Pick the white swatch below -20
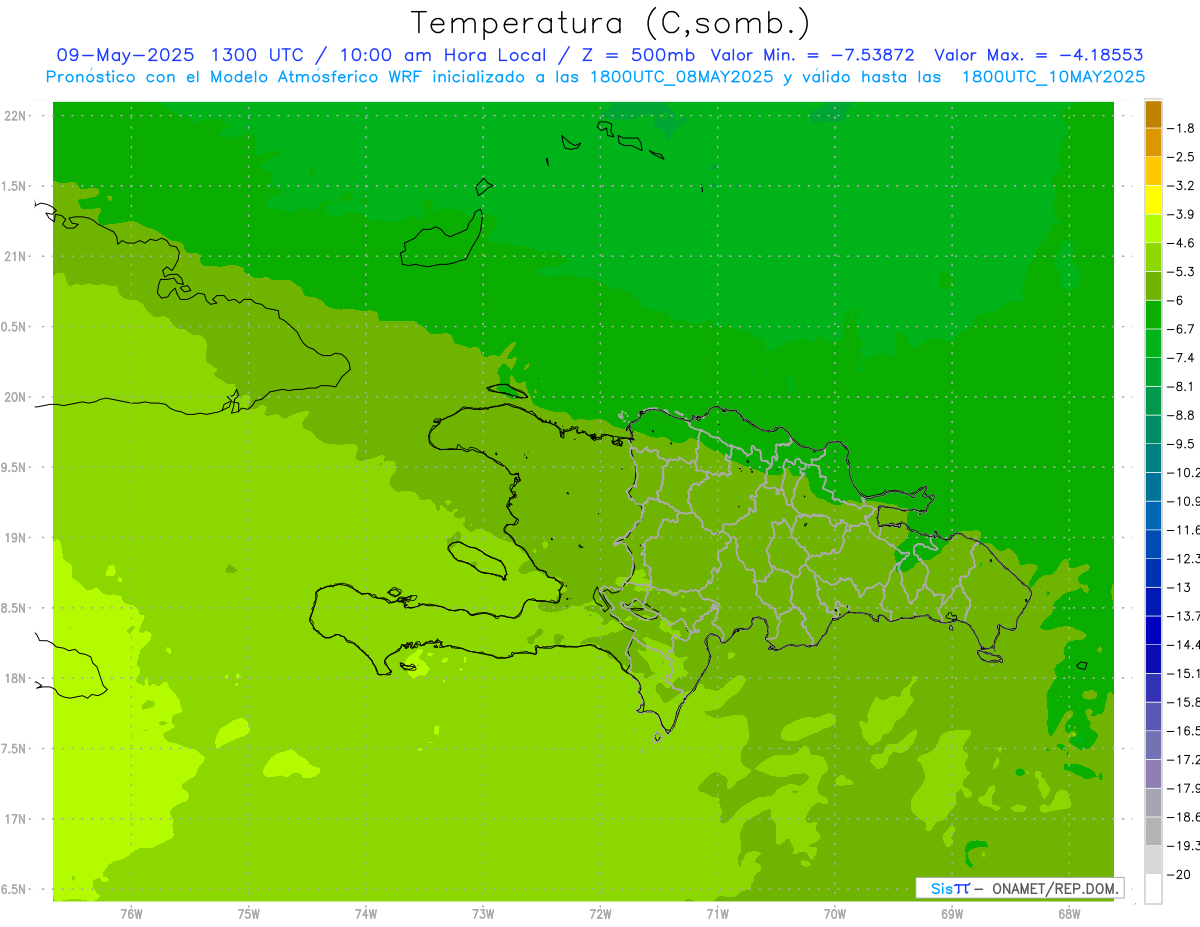Viewport: 1200px width, 927px height. tap(1153, 889)
